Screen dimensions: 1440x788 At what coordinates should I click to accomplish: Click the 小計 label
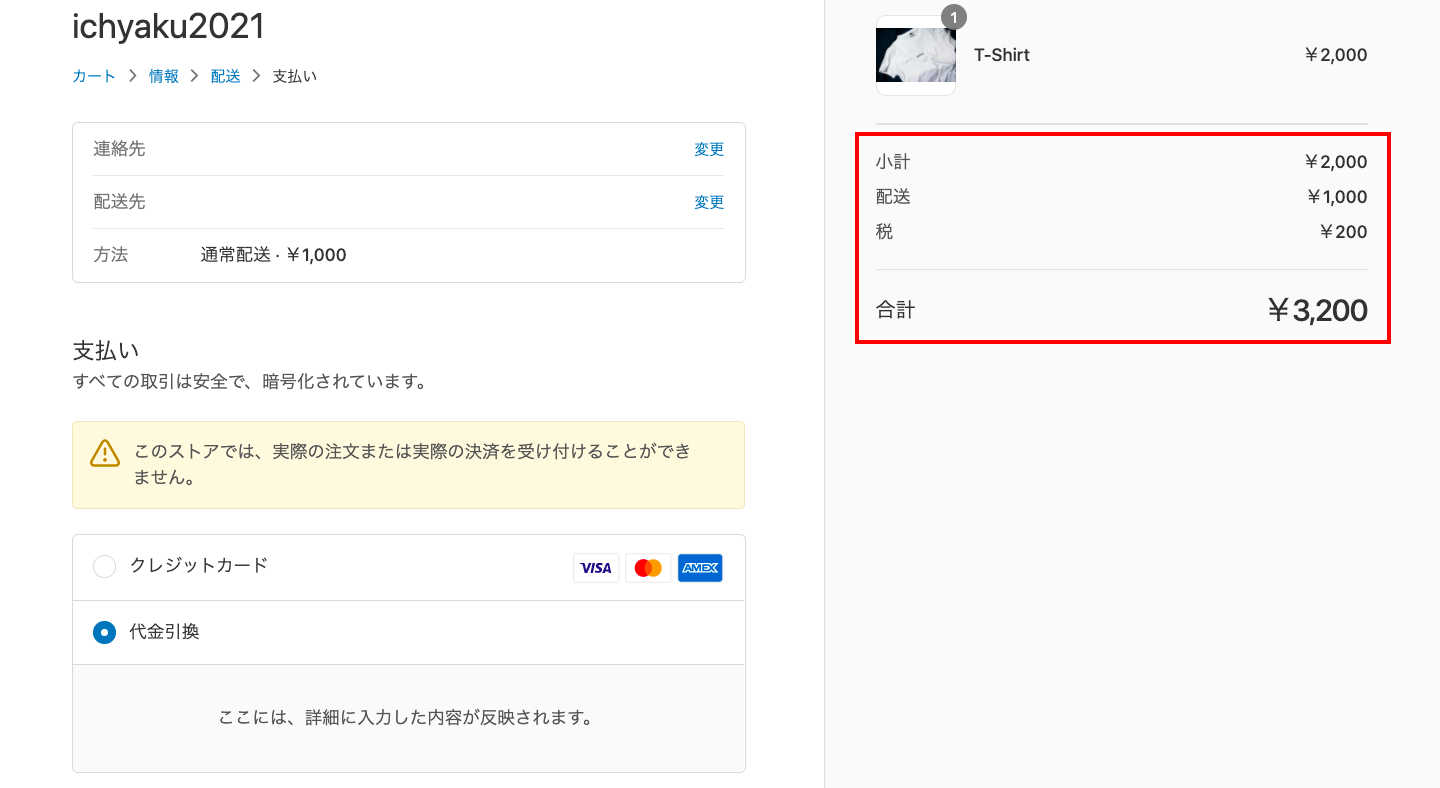[893, 162]
